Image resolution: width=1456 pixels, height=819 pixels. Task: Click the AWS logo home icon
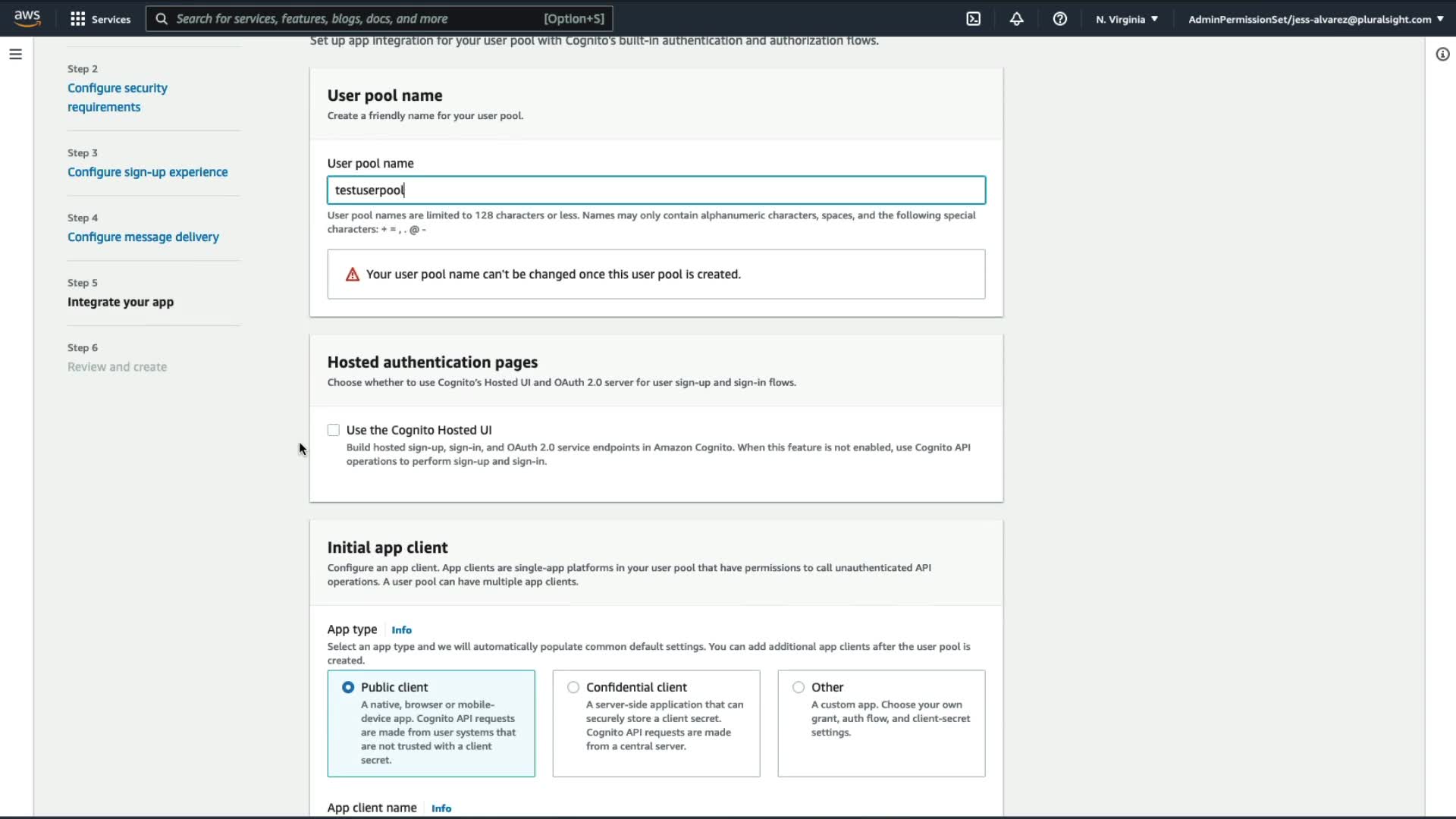(x=27, y=18)
